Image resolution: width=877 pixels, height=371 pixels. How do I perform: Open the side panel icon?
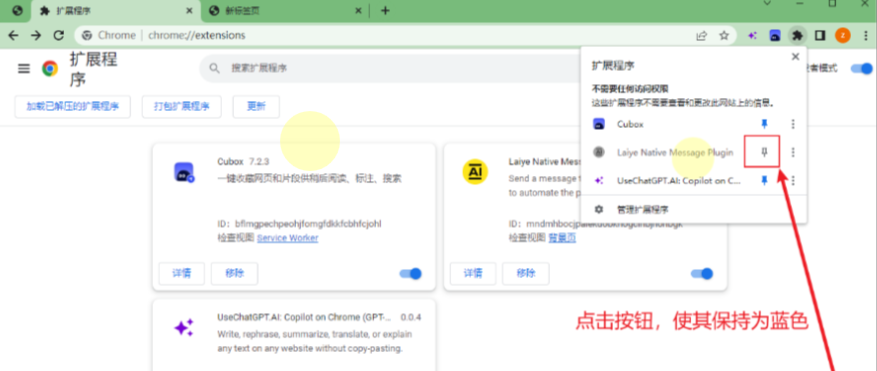coord(820,36)
